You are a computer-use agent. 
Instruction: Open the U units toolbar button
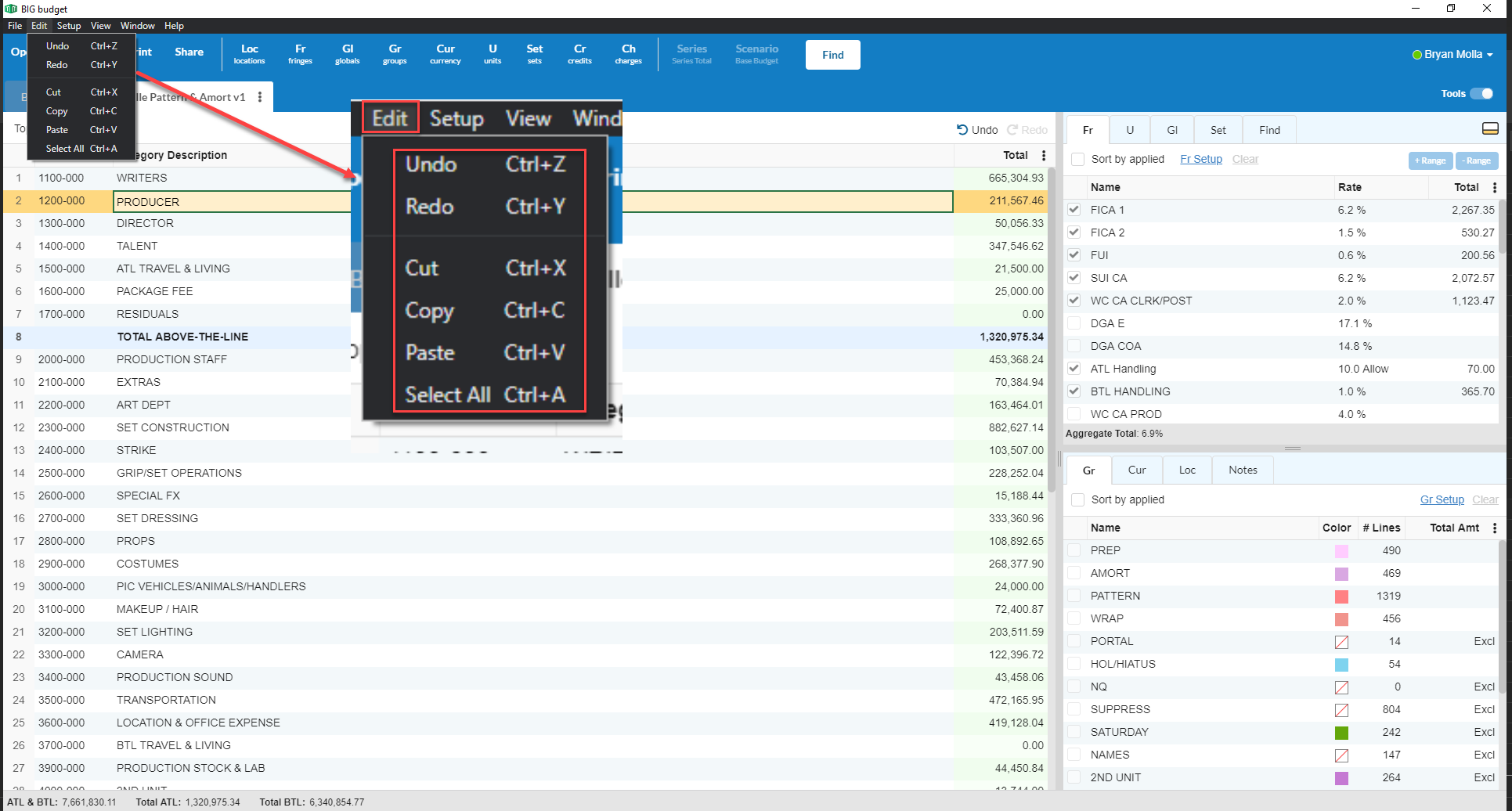coord(493,54)
